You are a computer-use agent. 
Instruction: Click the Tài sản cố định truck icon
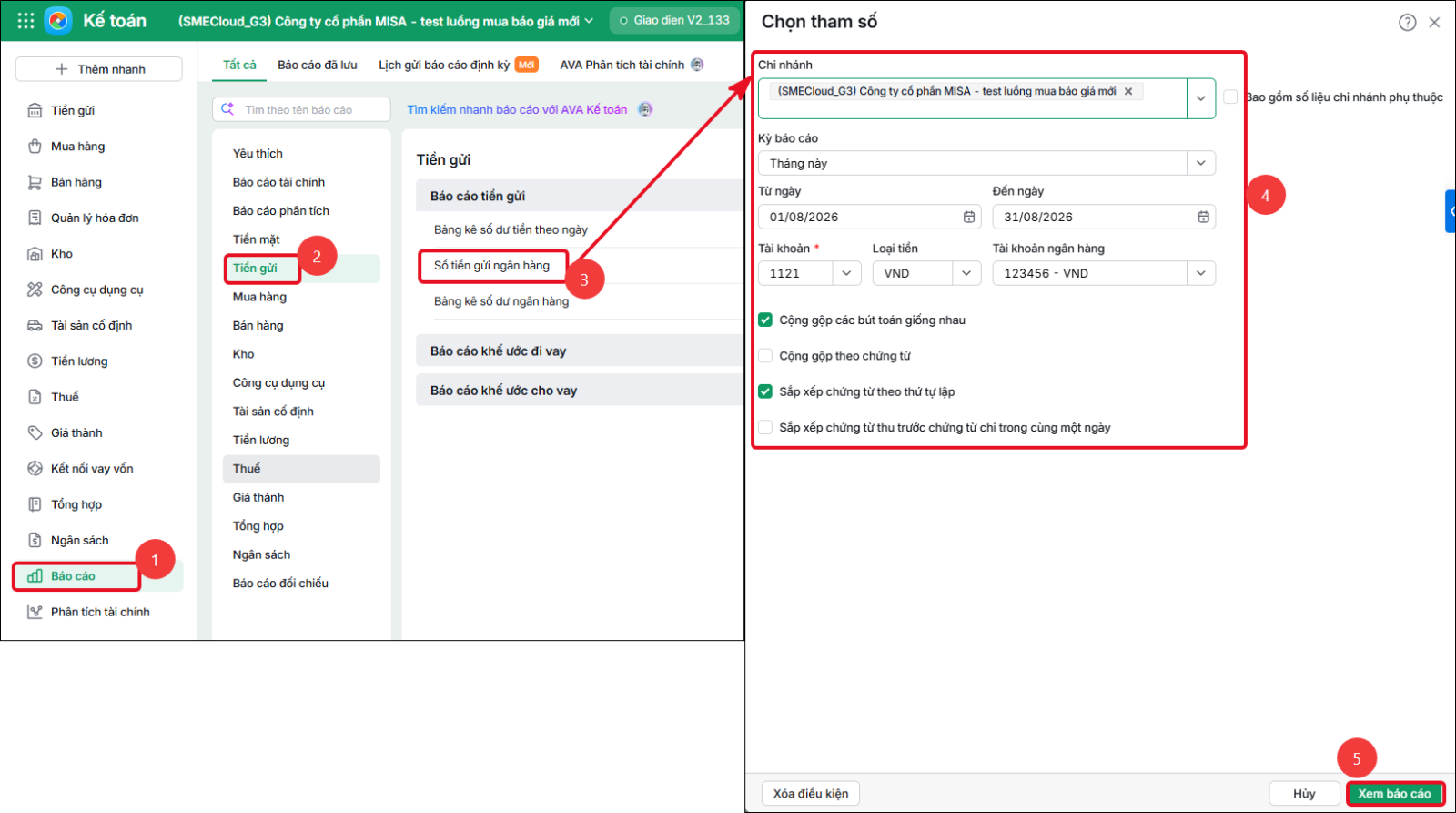click(35, 325)
